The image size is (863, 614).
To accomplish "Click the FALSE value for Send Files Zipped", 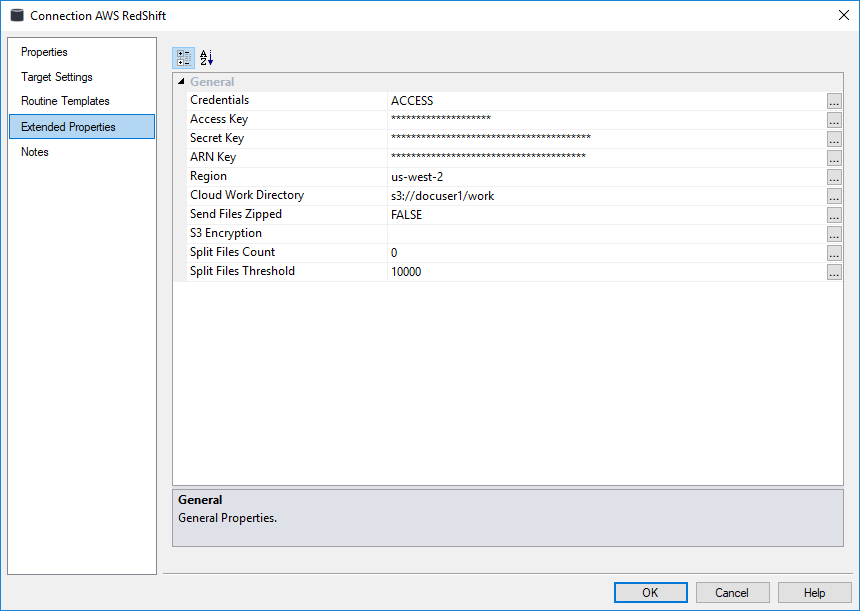I will click(607, 215).
